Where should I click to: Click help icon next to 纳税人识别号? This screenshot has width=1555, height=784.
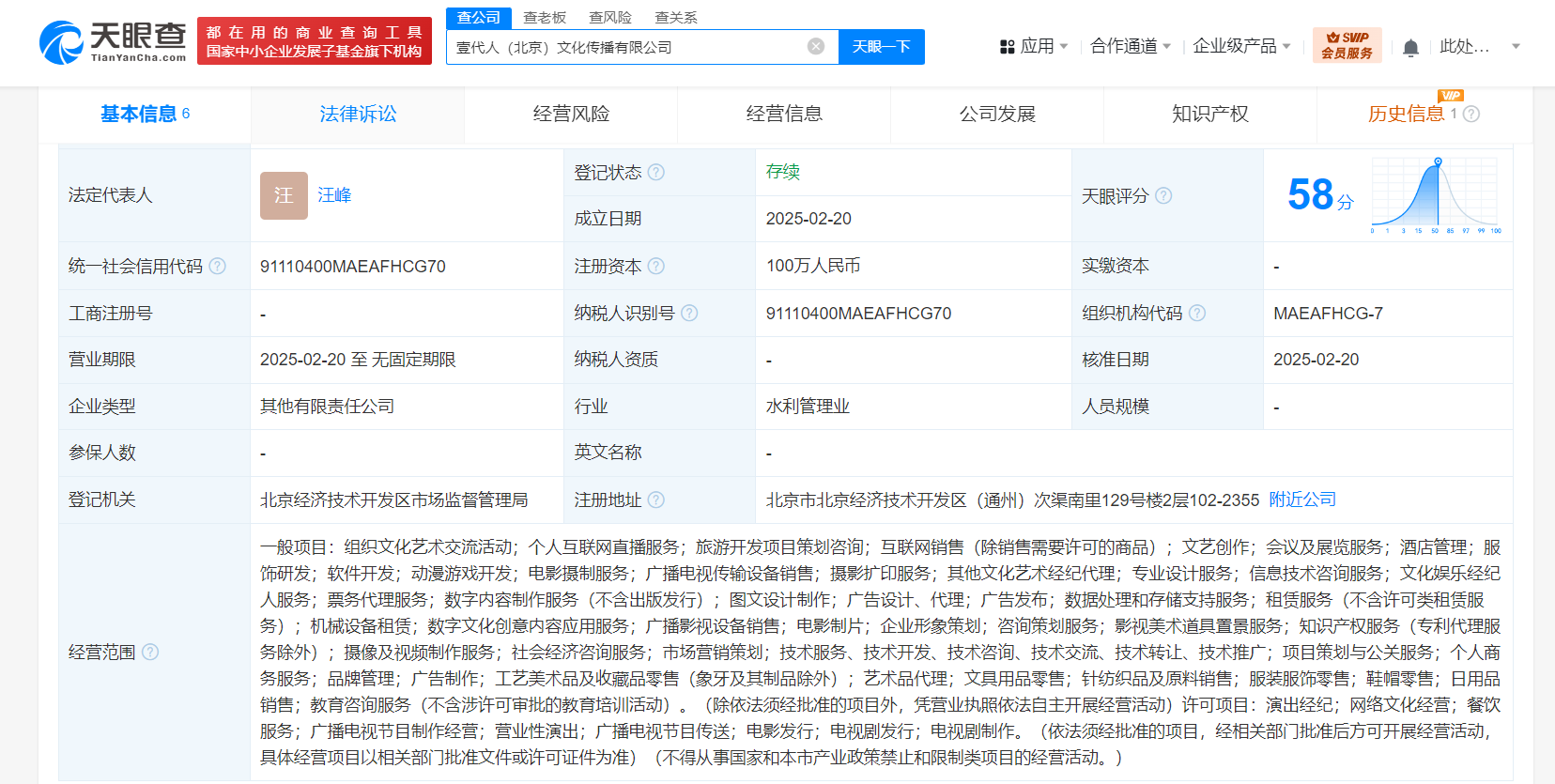pos(689,313)
